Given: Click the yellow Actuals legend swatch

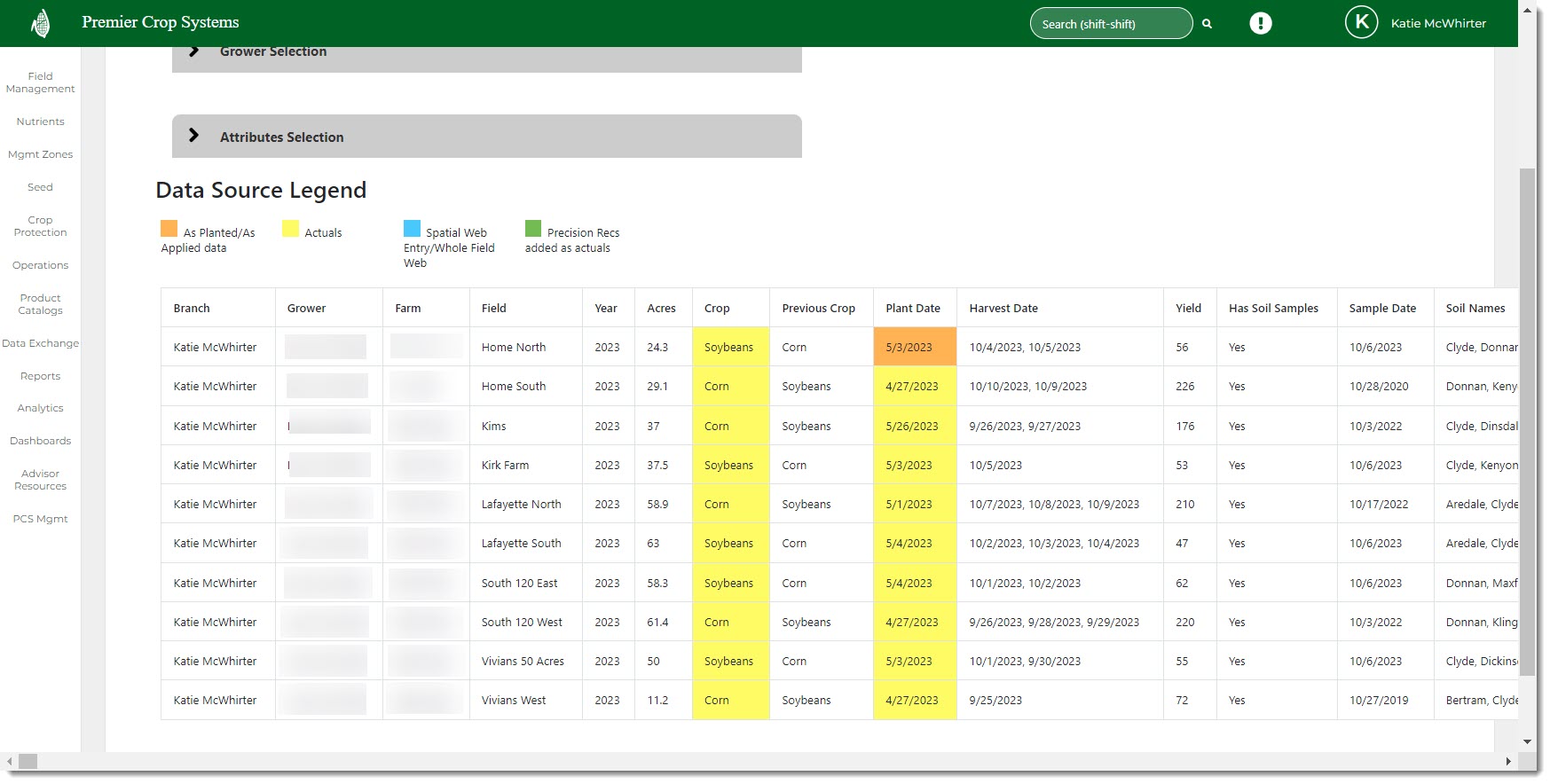Looking at the screenshot, I should click(x=290, y=229).
